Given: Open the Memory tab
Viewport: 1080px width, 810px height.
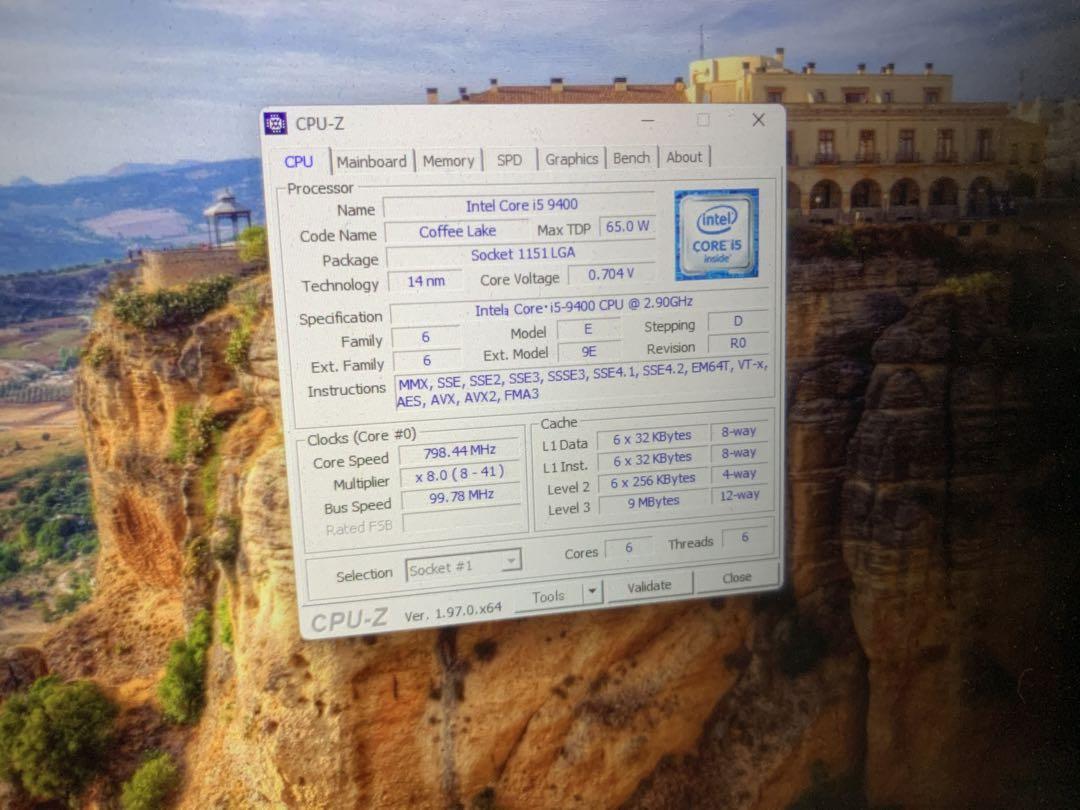Looking at the screenshot, I should pyautogui.click(x=448, y=160).
